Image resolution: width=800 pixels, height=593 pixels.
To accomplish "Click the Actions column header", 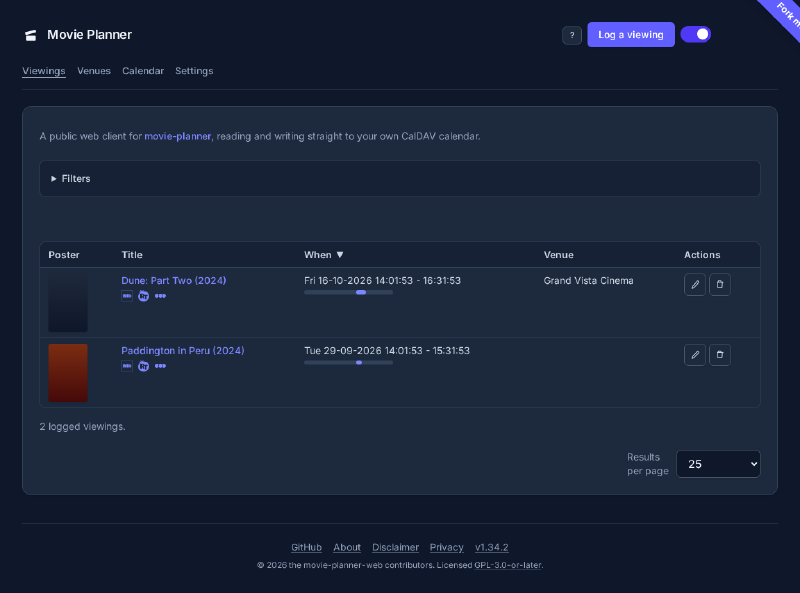I will tap(702, 255).
